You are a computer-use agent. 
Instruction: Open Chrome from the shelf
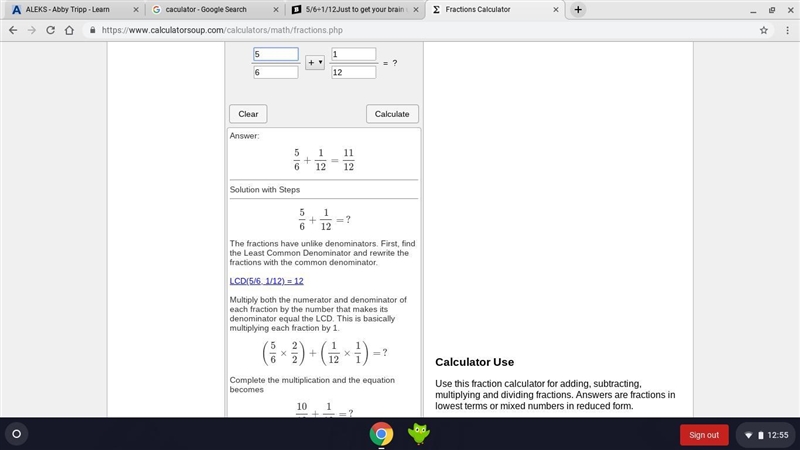tap(381, 434)
